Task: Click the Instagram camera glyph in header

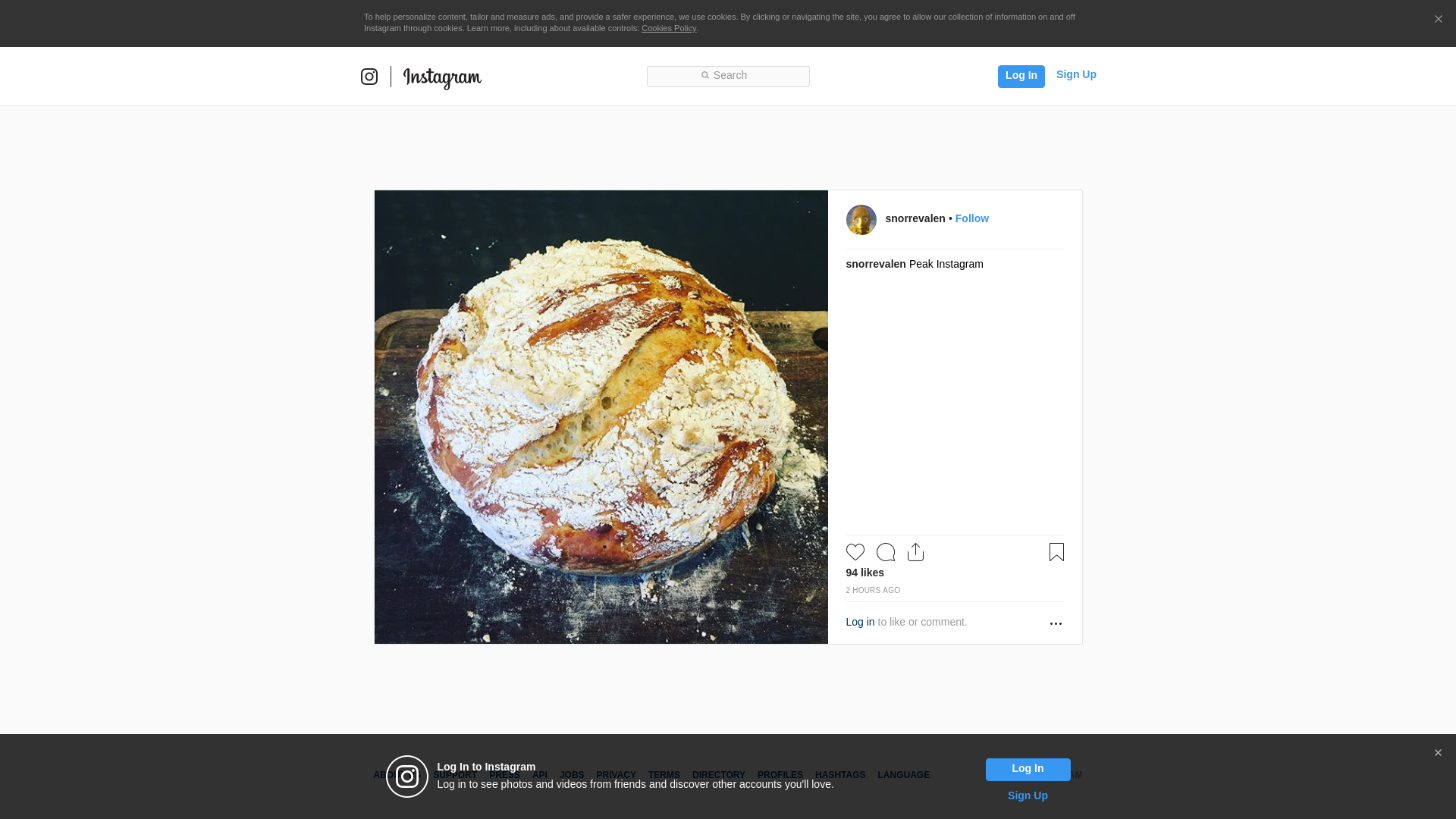Action: 369,77
